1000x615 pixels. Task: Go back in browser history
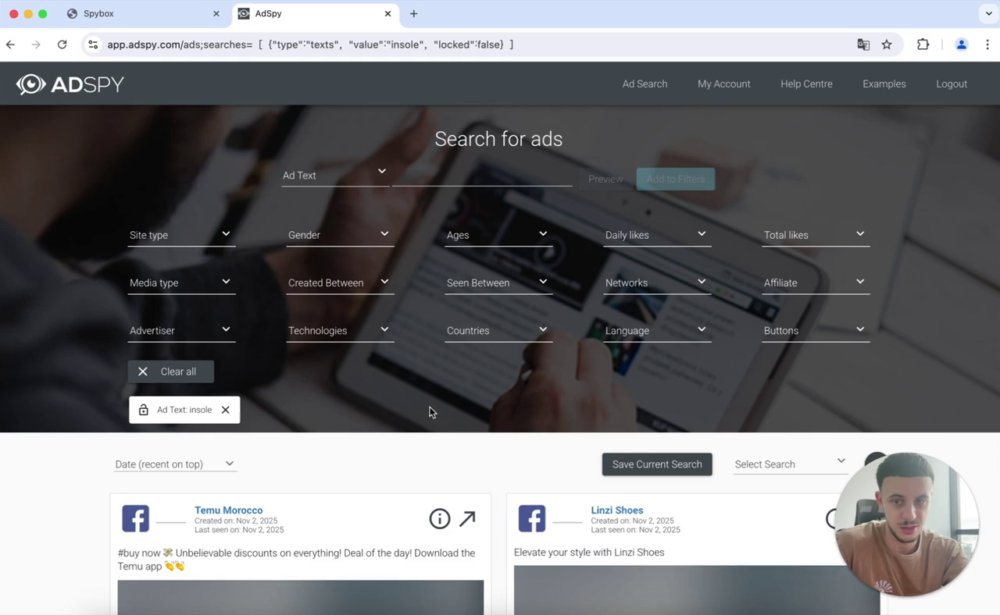click(11, 45)
